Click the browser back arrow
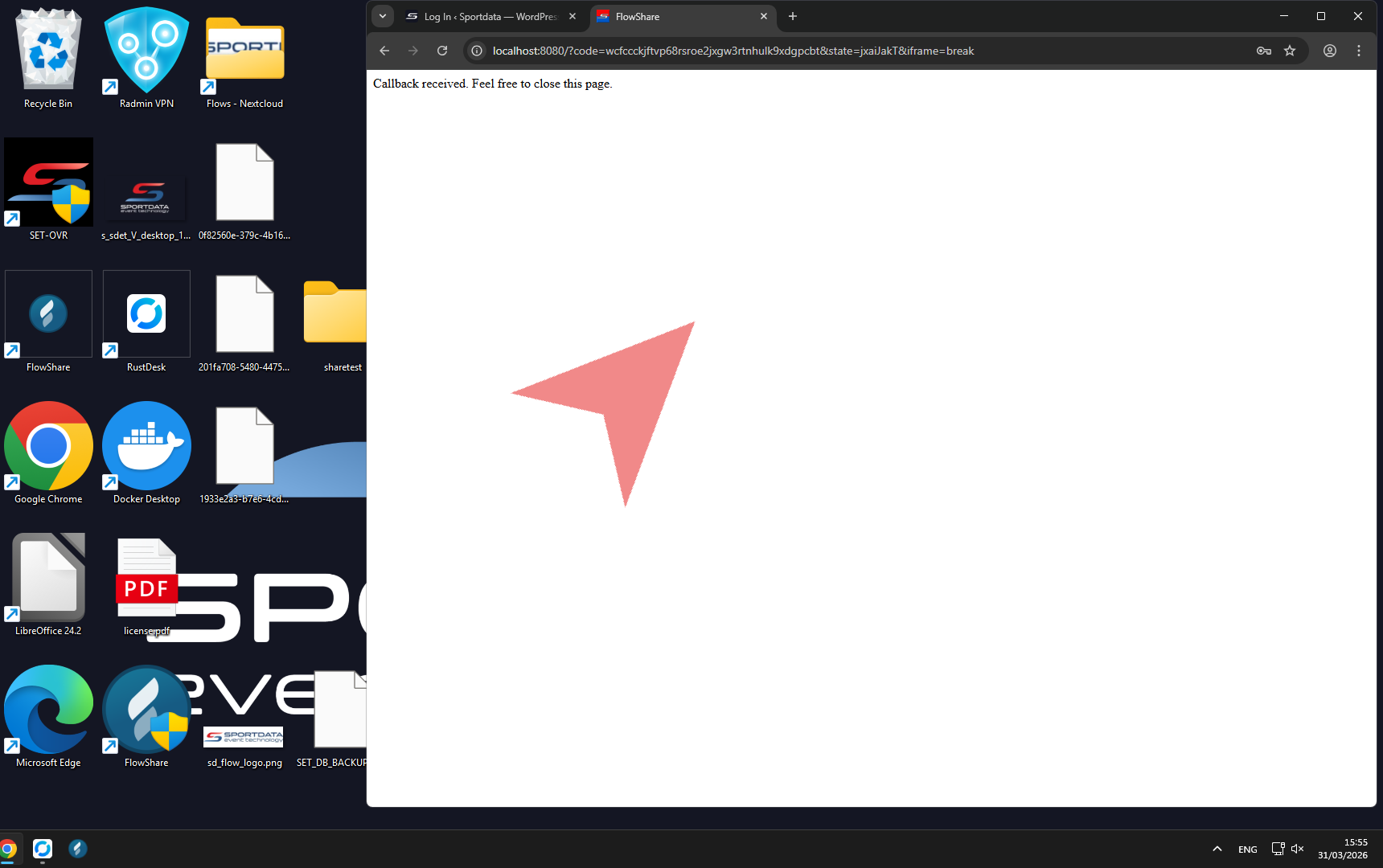 [384, 51]
